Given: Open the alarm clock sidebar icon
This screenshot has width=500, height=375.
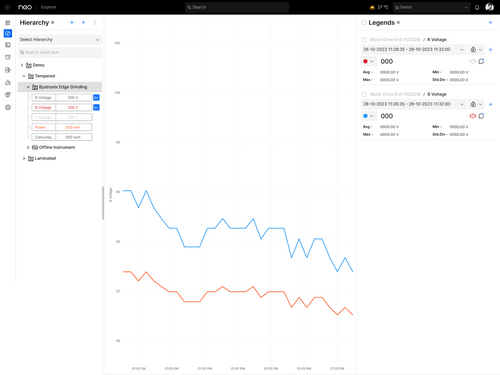Looking at the screenshot, I should (x=8, y=57).
